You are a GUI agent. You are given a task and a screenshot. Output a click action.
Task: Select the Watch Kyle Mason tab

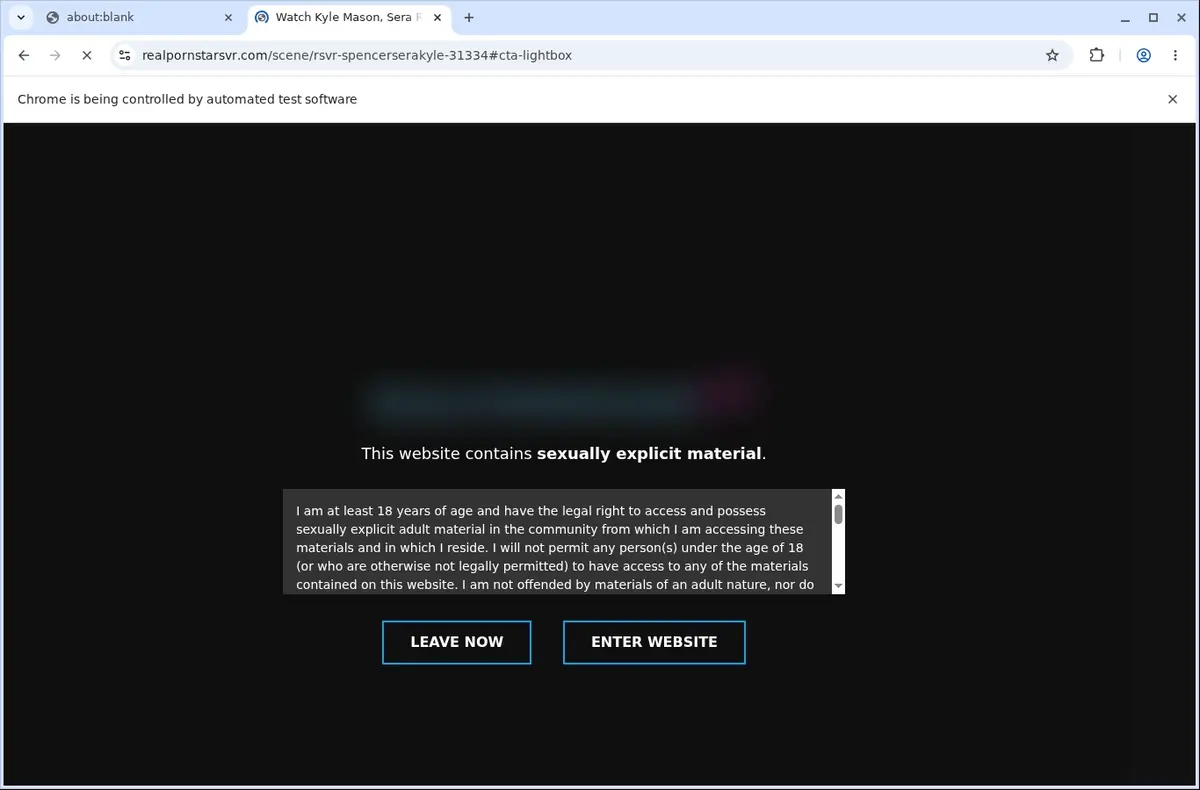point(349,17)
